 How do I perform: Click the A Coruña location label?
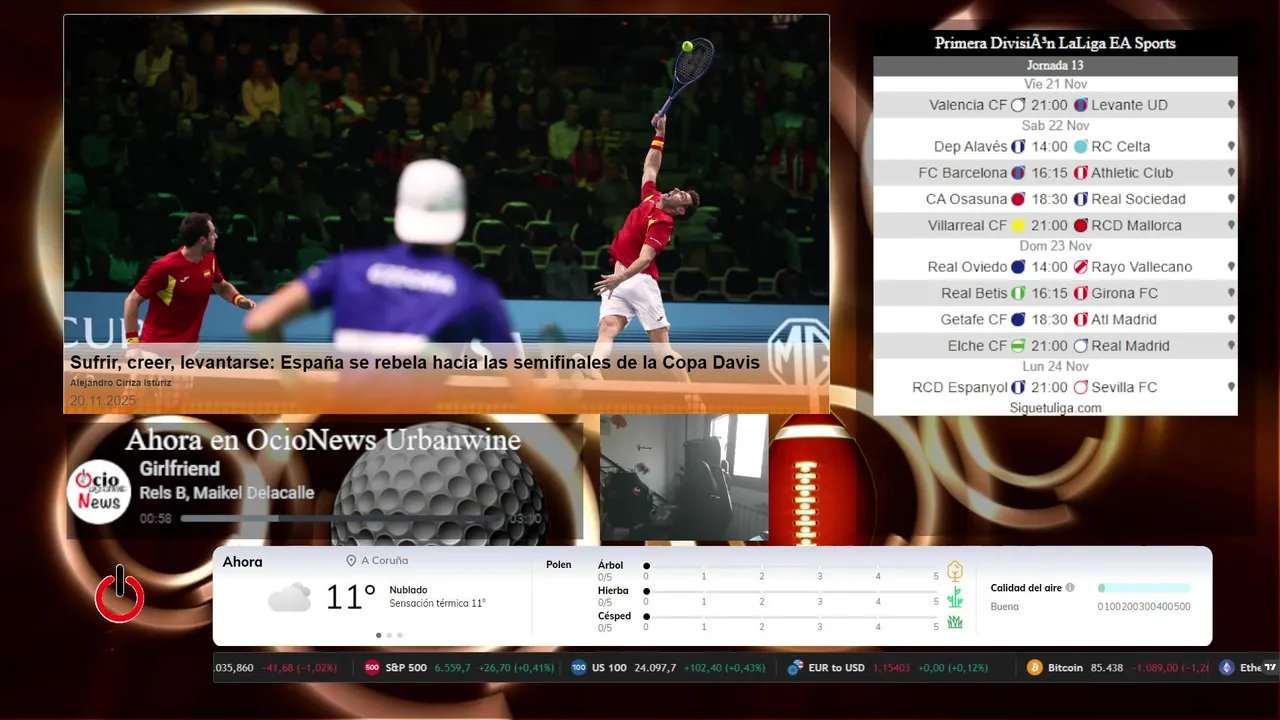click(x=384, y=561)
